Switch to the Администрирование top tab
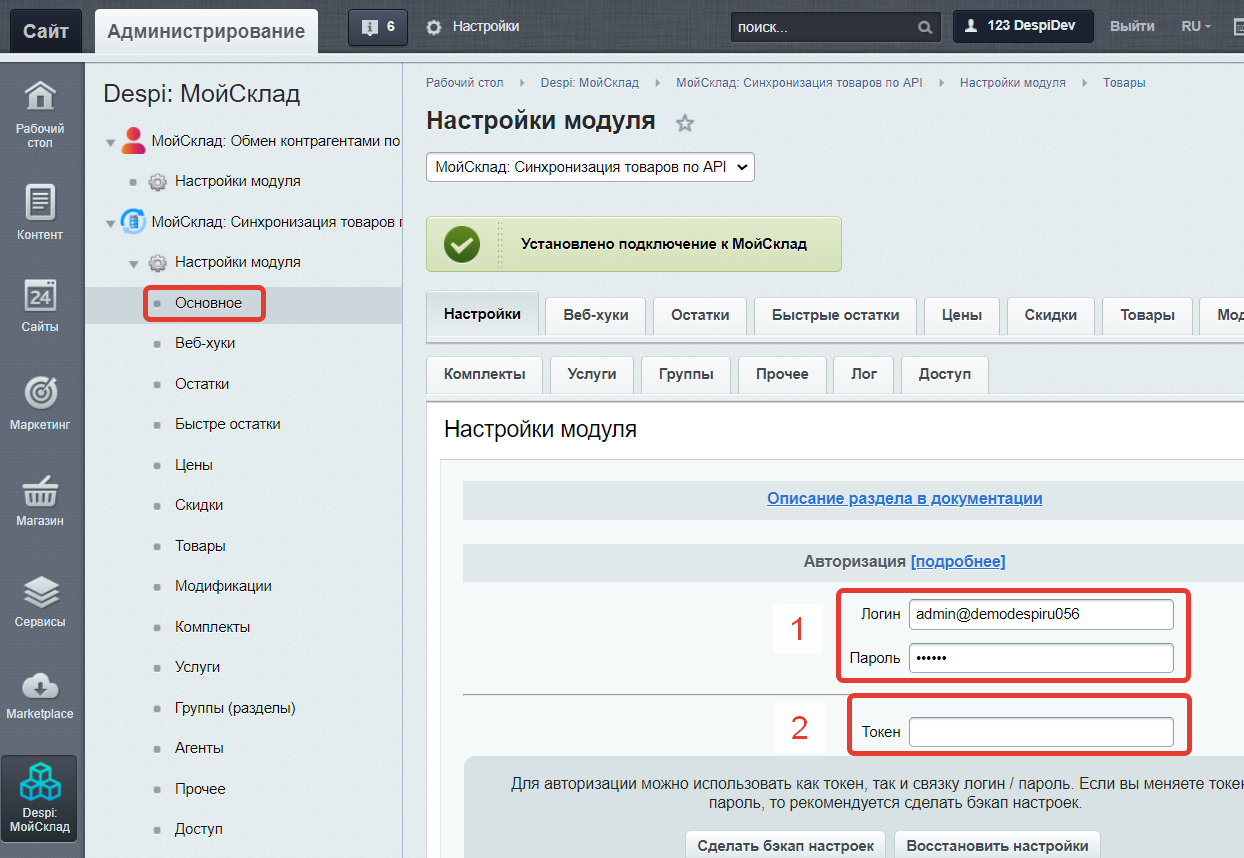 [x=206, y=31]
